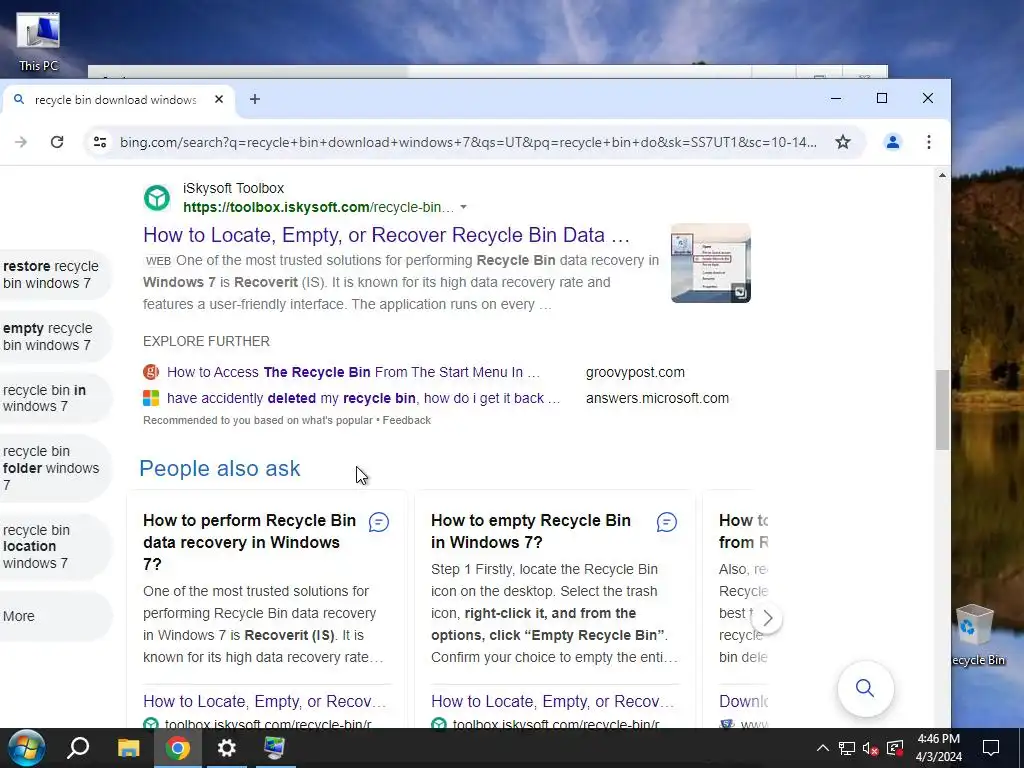Image resolution: width=1024 pixels, height=768 pixels.
Task: Open the network tray icon
Action: 847,748
